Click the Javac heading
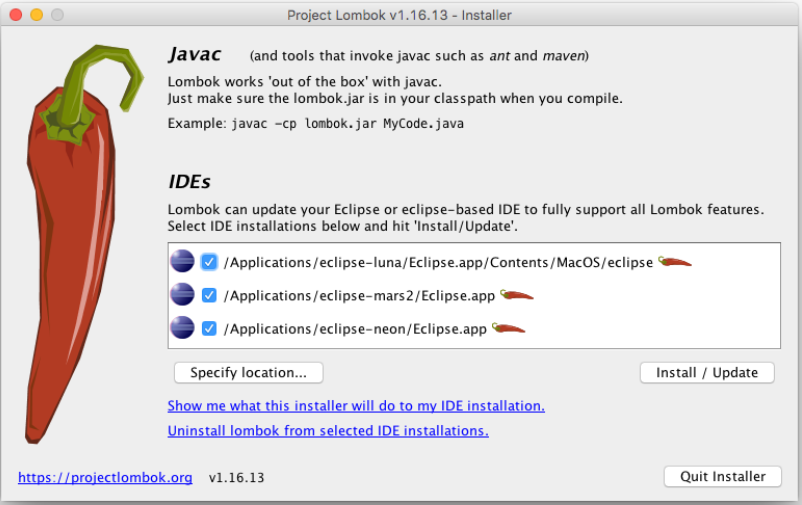Image resolution: width=802 pixels, height=505 pixels. click(195, 54)
